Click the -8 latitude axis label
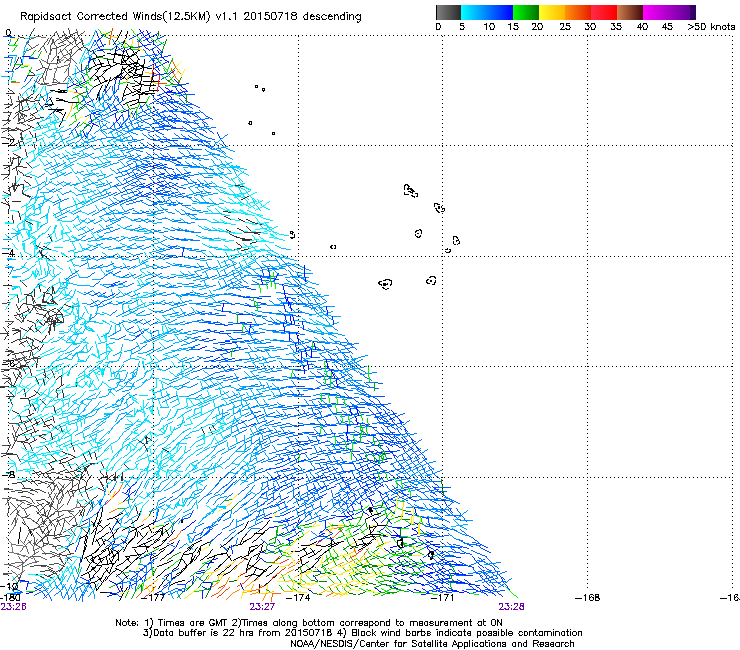The width and height of the screenshot is (740, 650). 8,474
